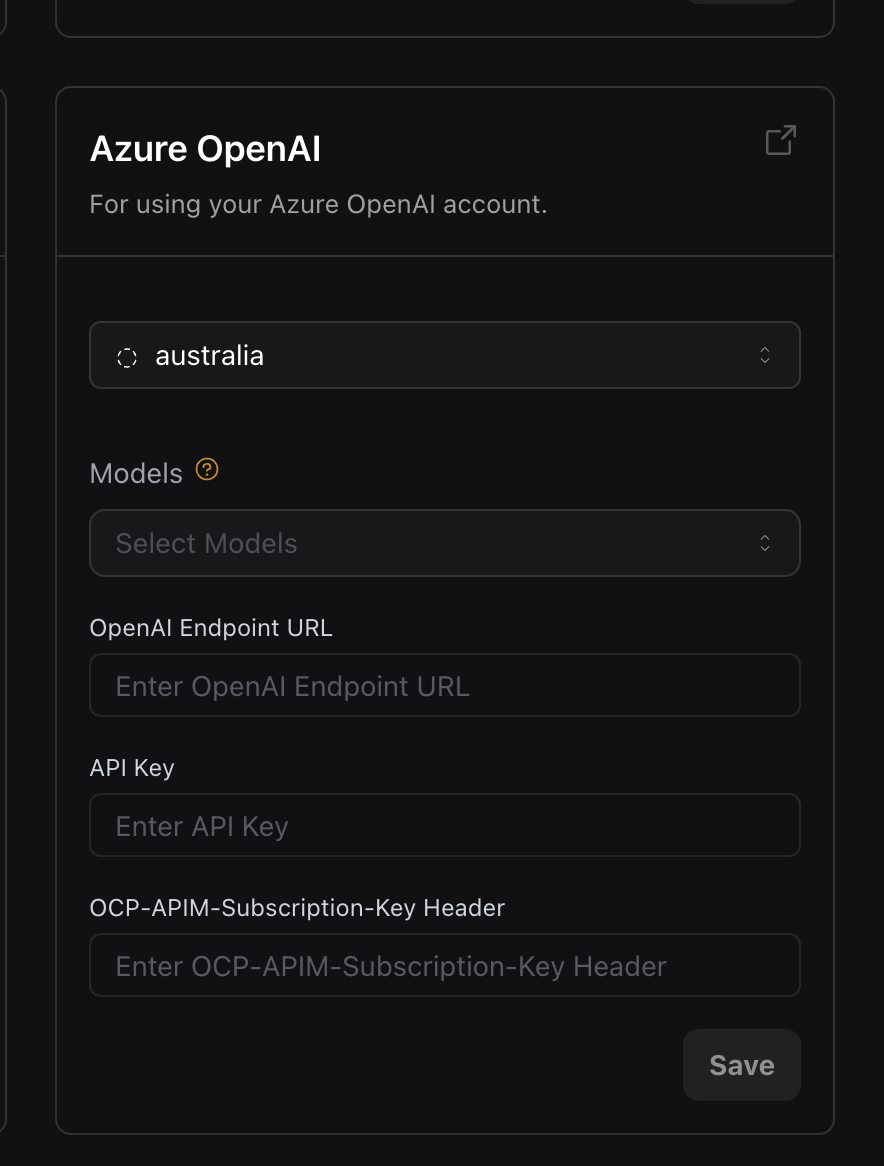
Task: Focus the OpenAI Endpoint URL input
Action: 445,685
